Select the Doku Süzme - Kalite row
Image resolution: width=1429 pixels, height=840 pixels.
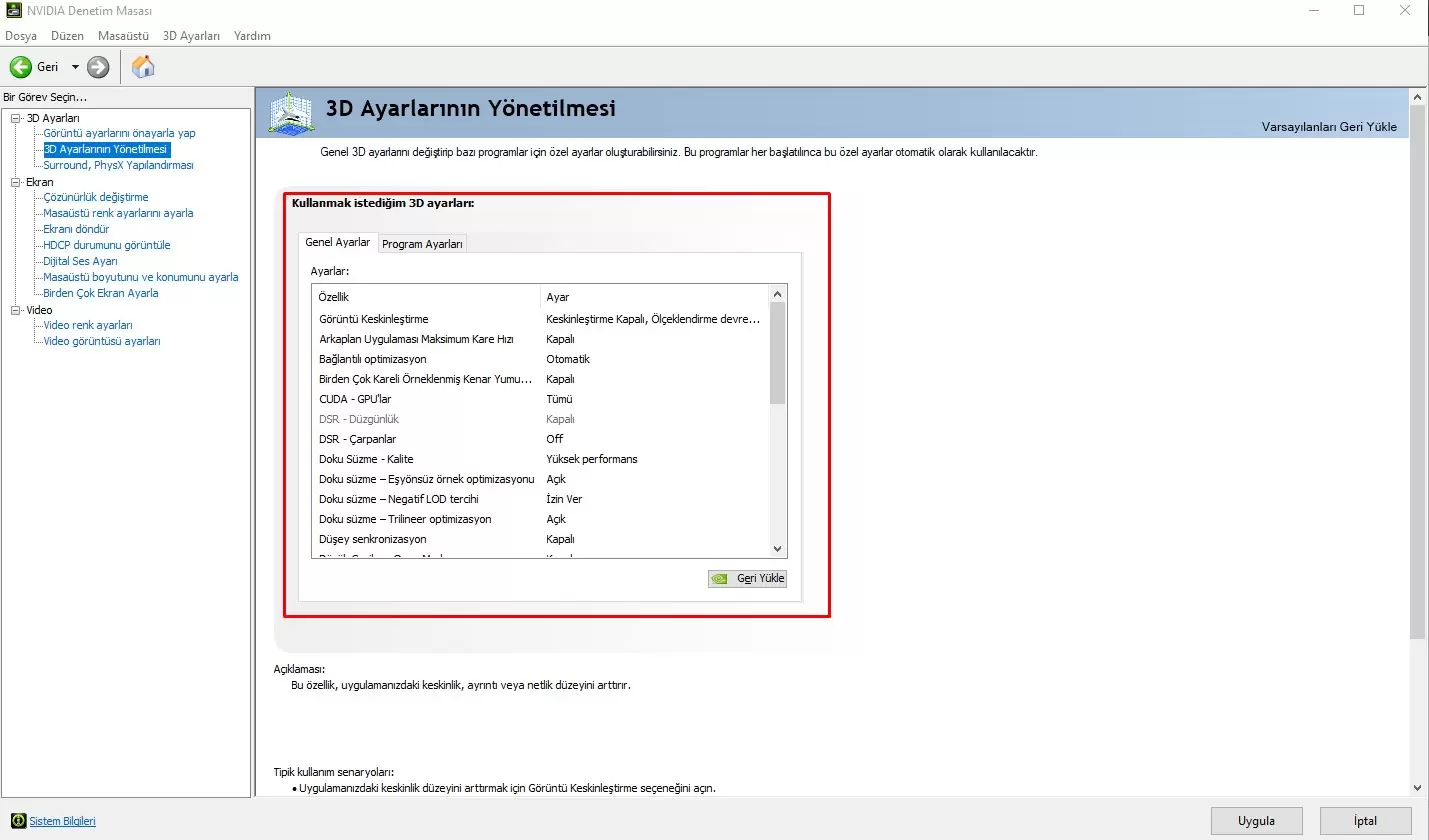pos(540,459)
